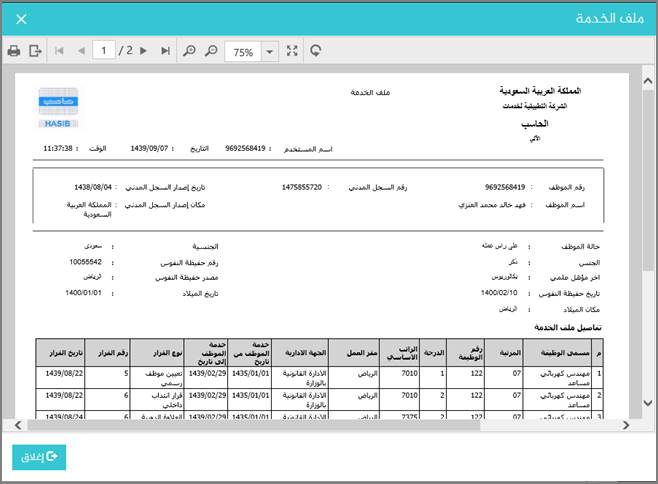
Task: Click the الراتب الاساسي column header
Action: pyautogui.click(x=400, y=353)
